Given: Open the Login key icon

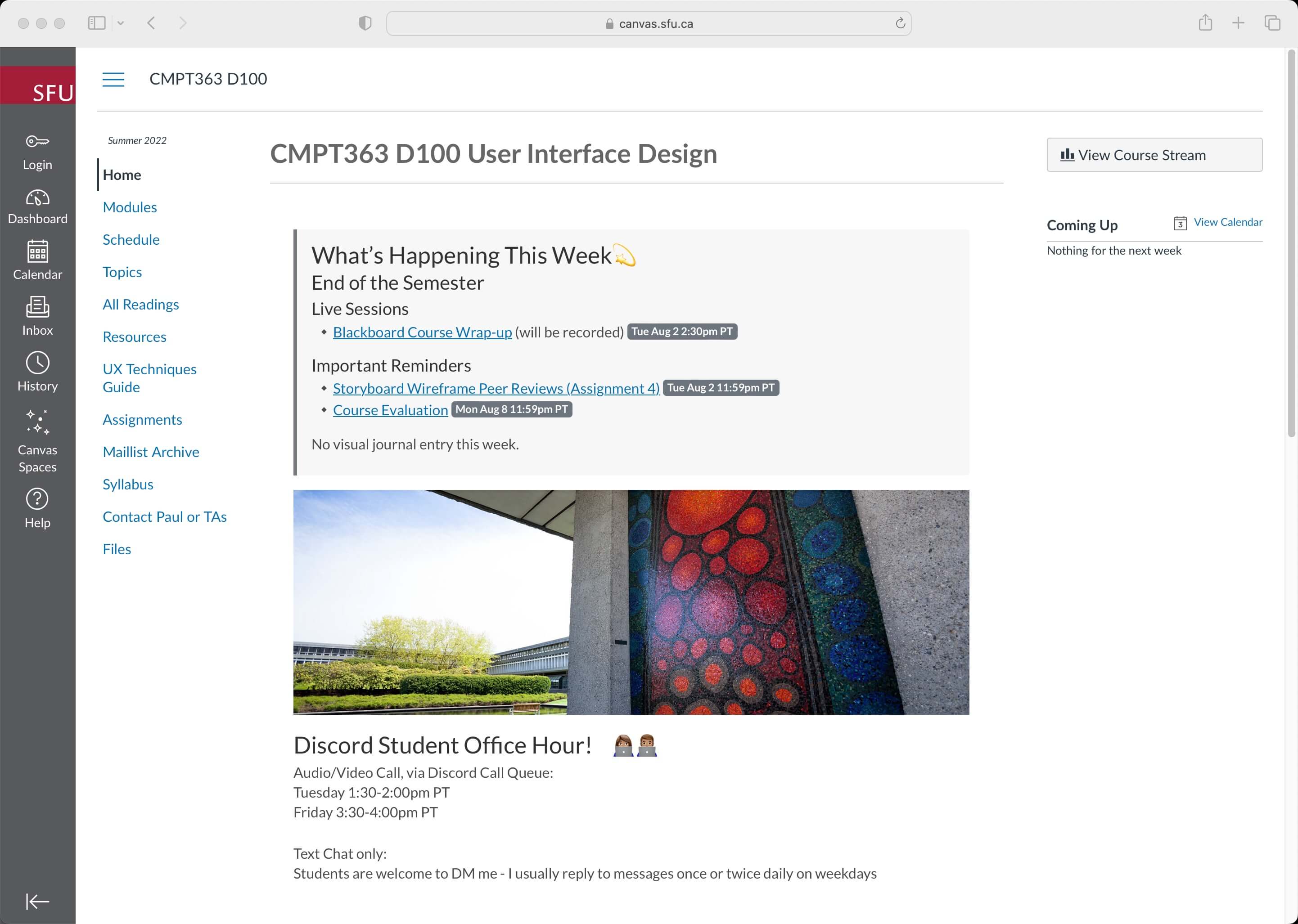Looking at the screenshot, I should click(x=37, y=142).
